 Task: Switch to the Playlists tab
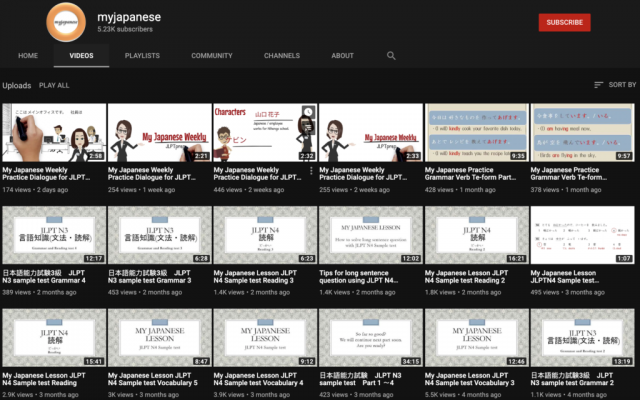coord(142,56)
